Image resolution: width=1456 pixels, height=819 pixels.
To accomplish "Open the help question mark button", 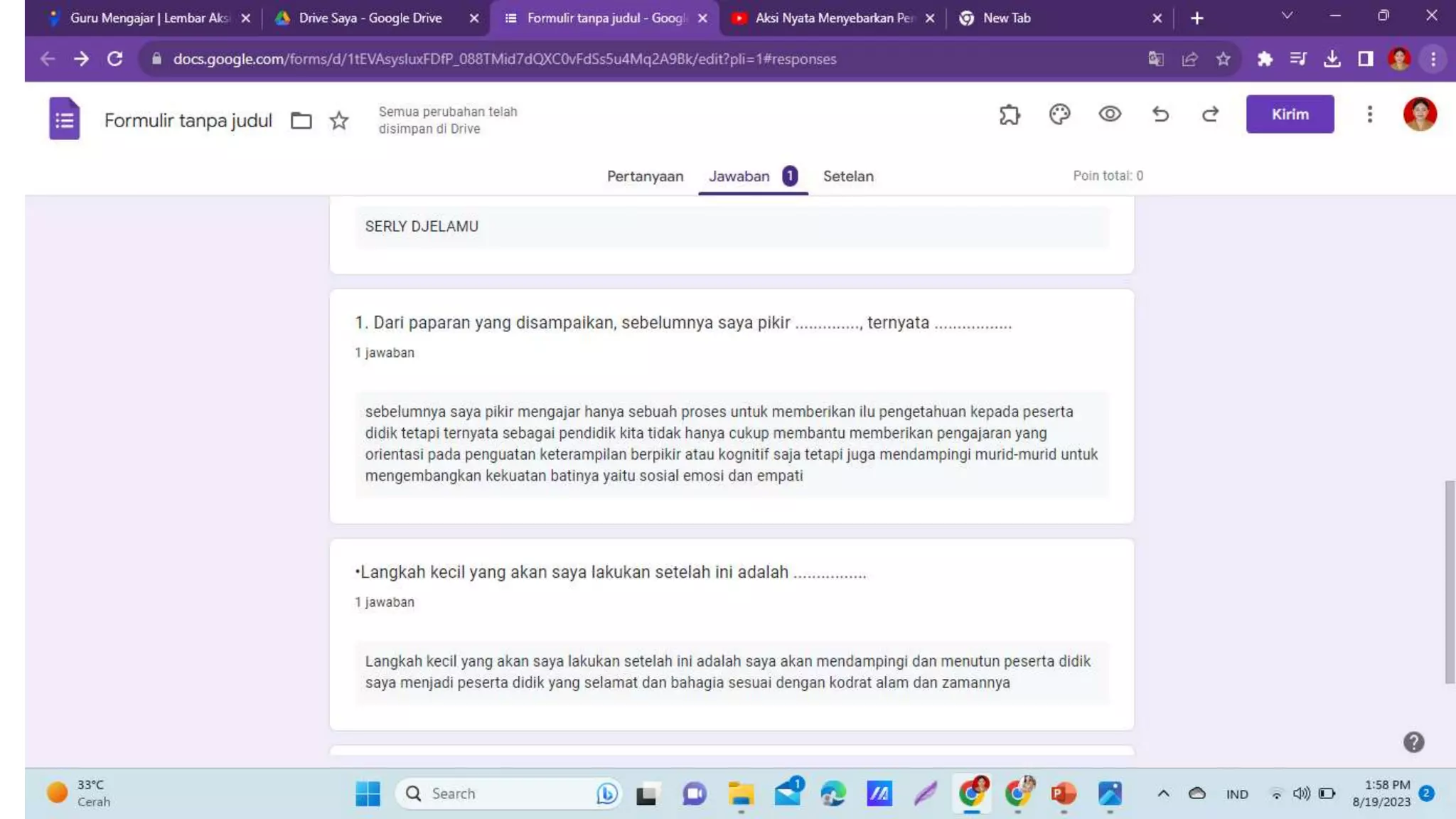I will 1413,742.
